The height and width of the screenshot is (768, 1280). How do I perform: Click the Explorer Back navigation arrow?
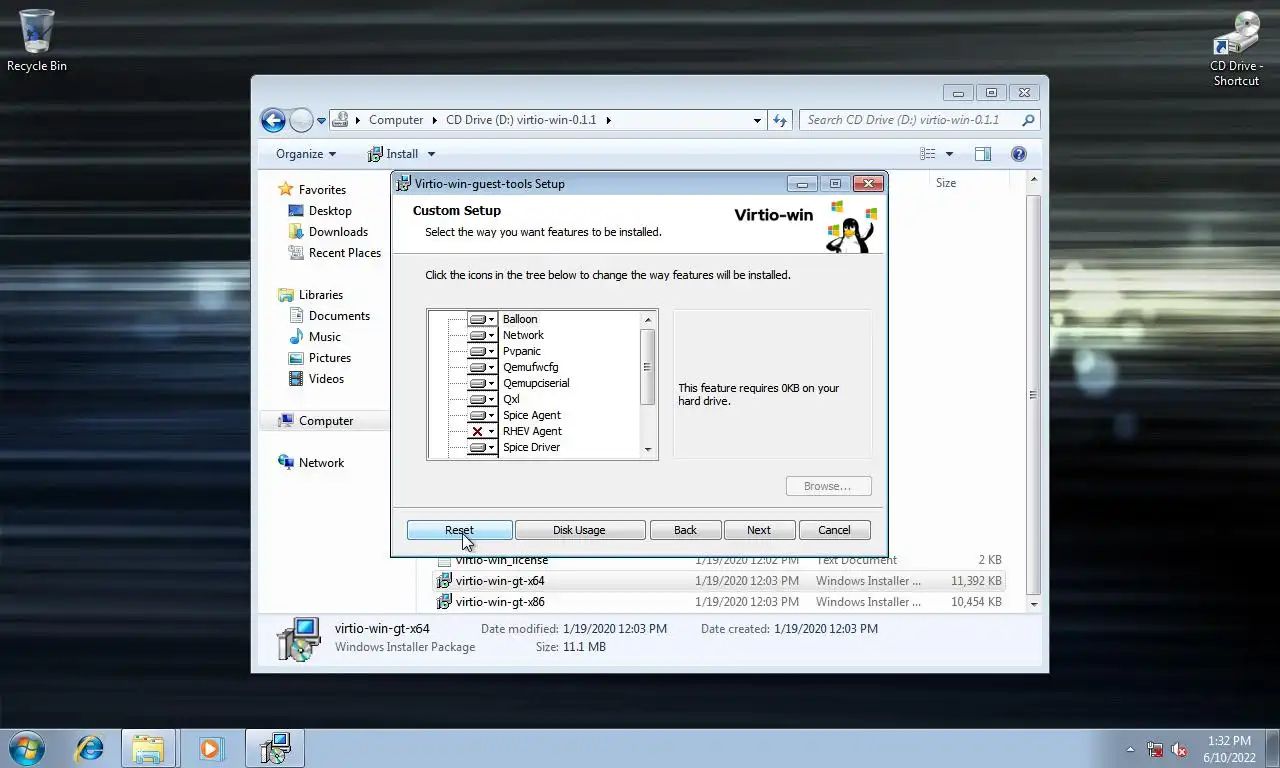tap(273, 120)
